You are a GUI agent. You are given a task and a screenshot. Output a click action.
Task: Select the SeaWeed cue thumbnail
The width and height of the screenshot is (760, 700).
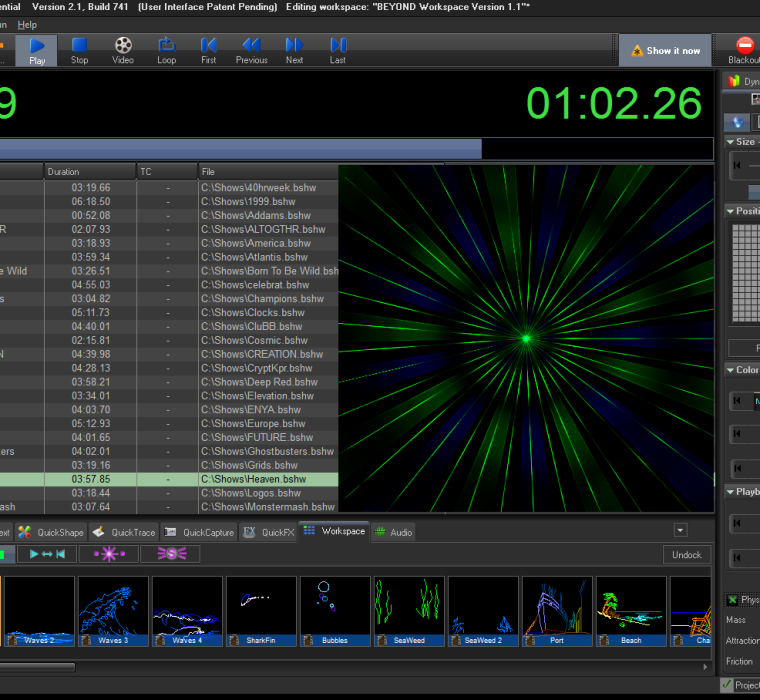pyautogui.click(x=409, y=611)
